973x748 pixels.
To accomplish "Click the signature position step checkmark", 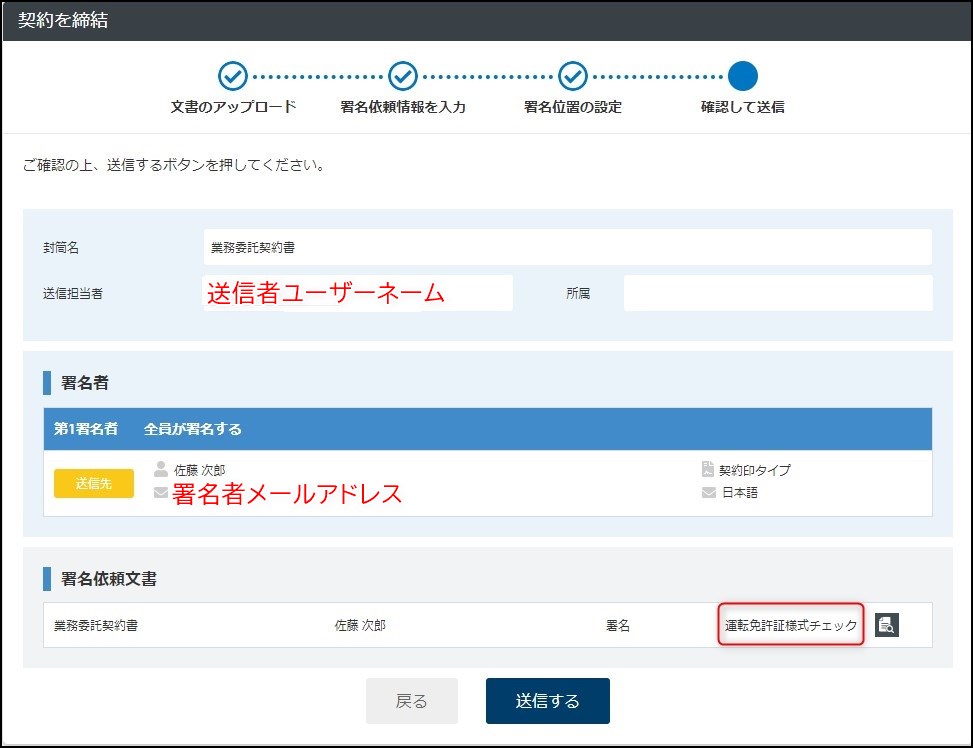I will pyautogui.click(x=572, y=76).
